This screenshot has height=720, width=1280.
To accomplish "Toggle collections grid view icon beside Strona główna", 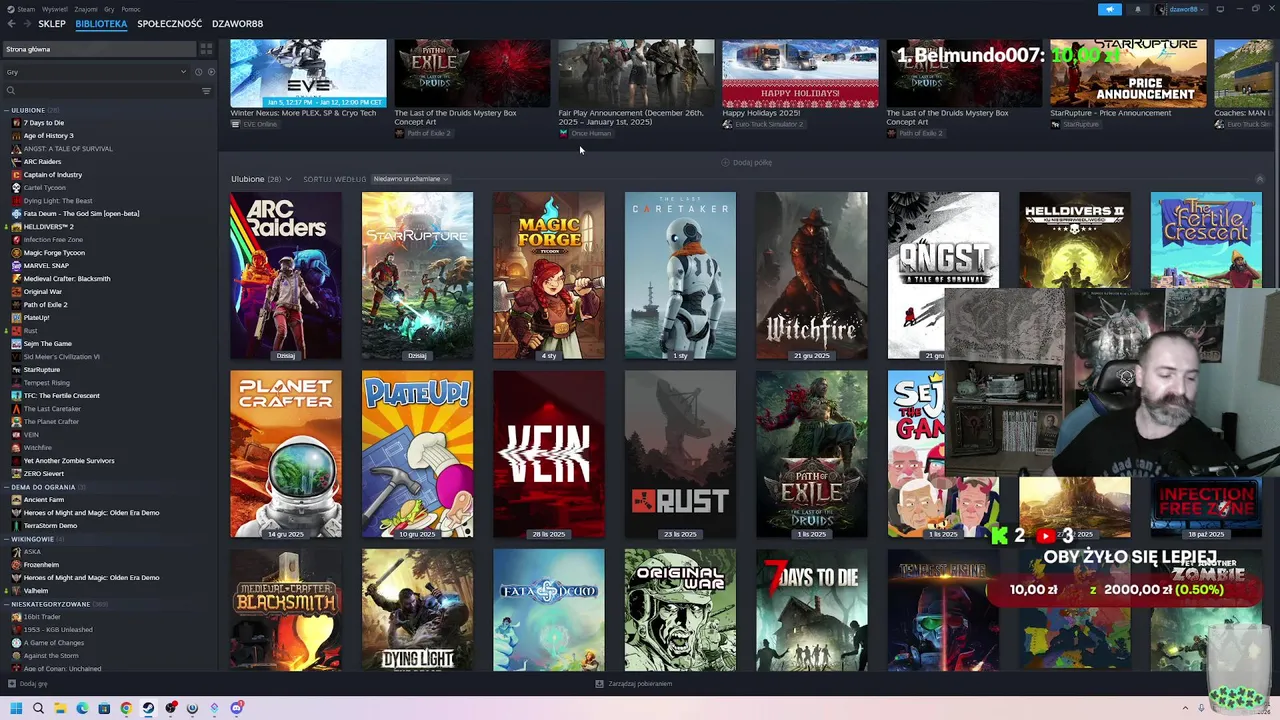I will (x=206, y=49).
